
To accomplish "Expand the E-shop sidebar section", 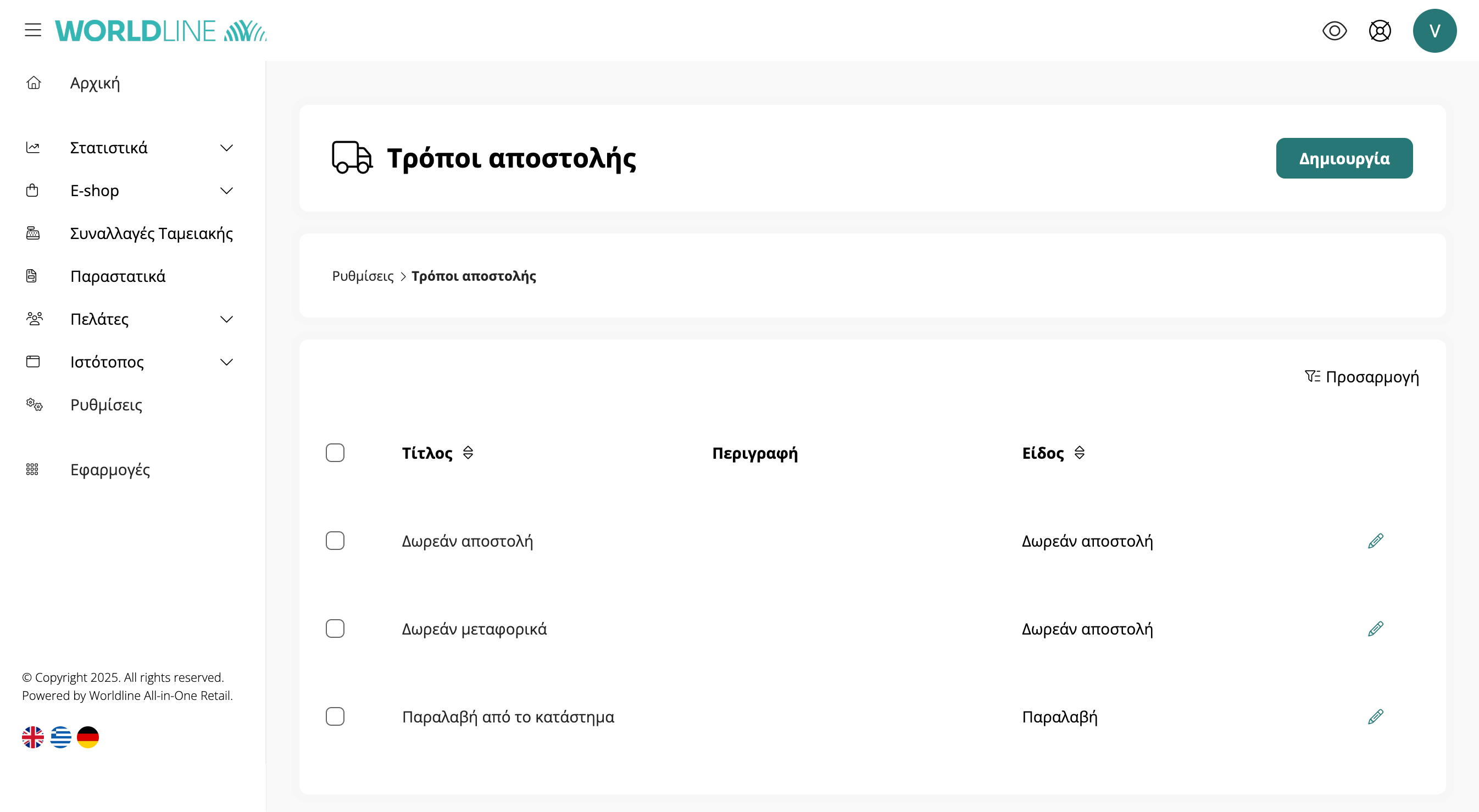I will (x=226, y=191).
